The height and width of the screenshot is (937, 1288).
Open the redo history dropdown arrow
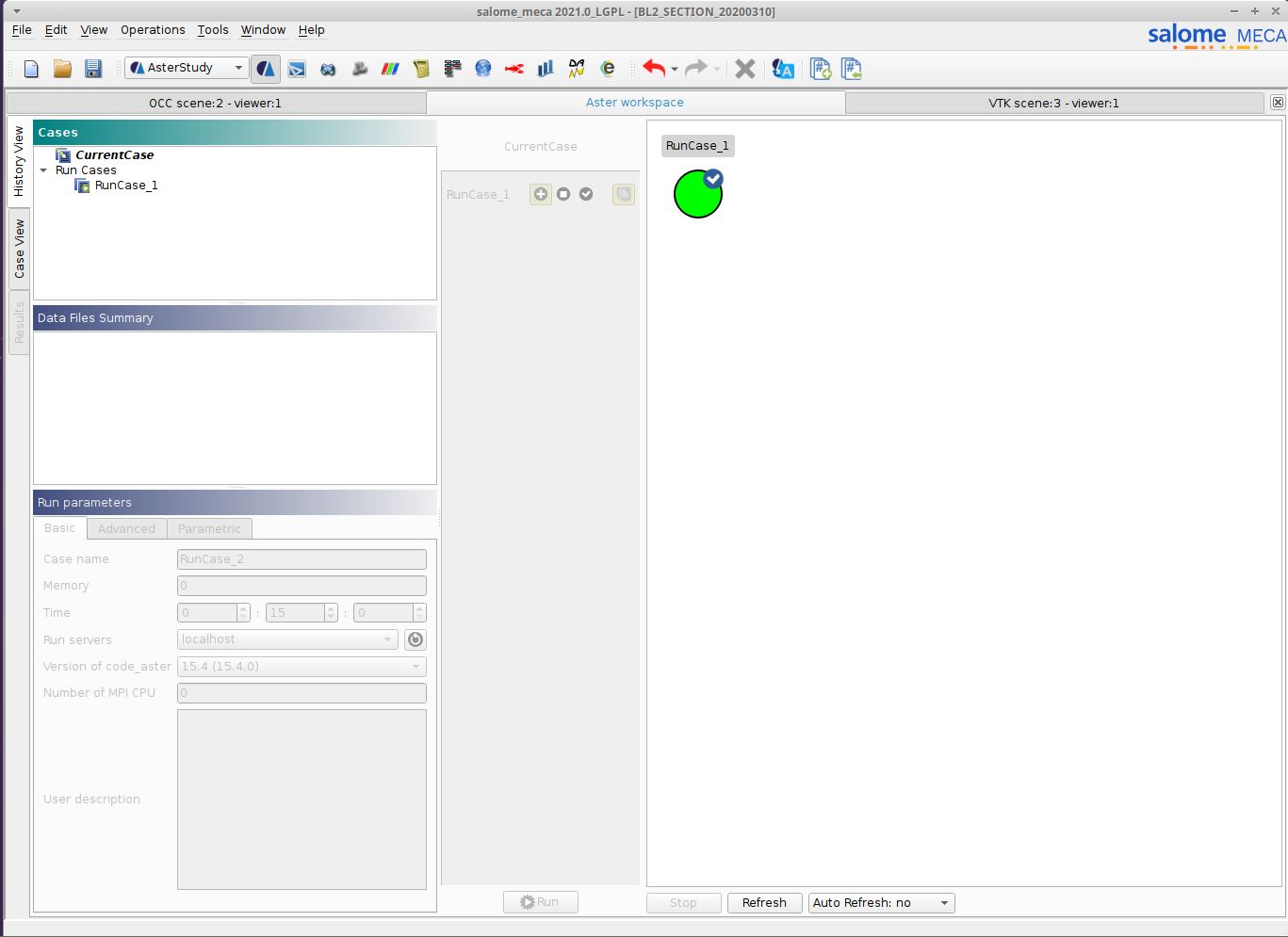717,70
